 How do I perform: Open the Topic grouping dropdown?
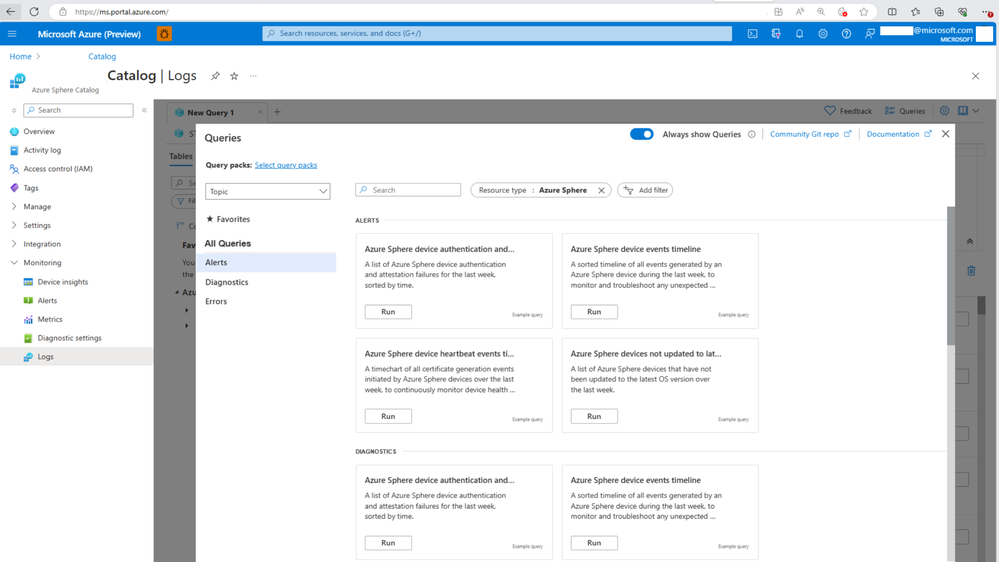tap(268, 191)
